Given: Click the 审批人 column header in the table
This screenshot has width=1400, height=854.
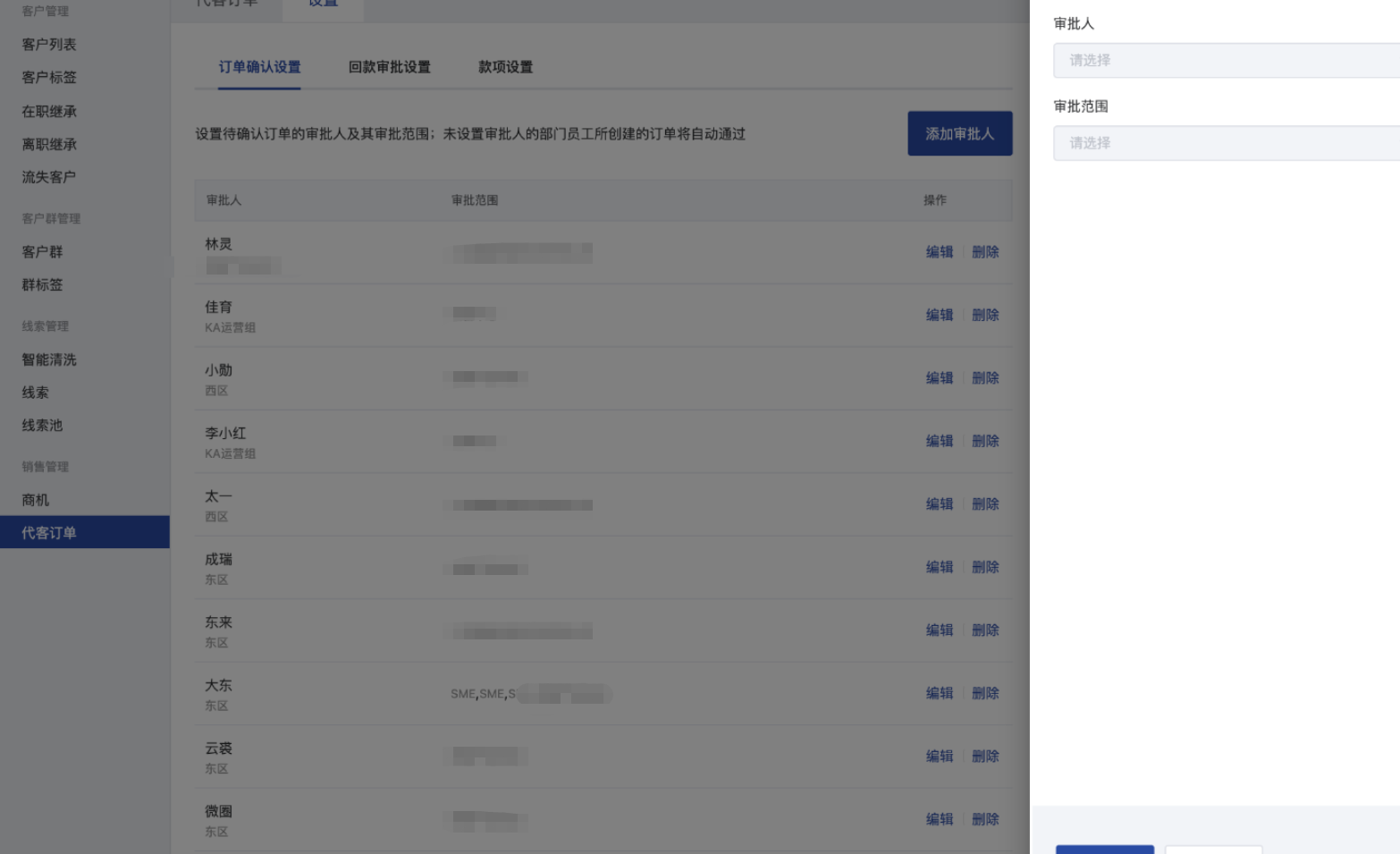Looking at the screenshot, I should (223, 200).
